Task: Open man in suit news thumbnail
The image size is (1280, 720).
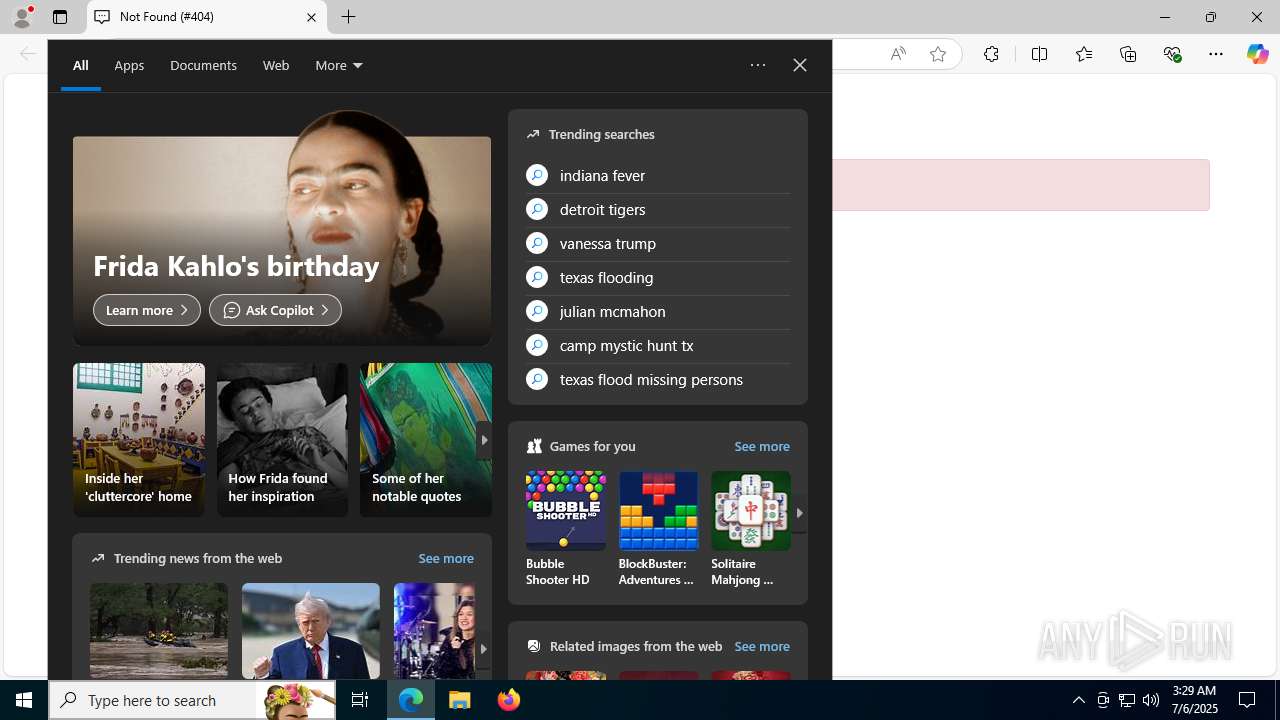Action: [311, 631]
